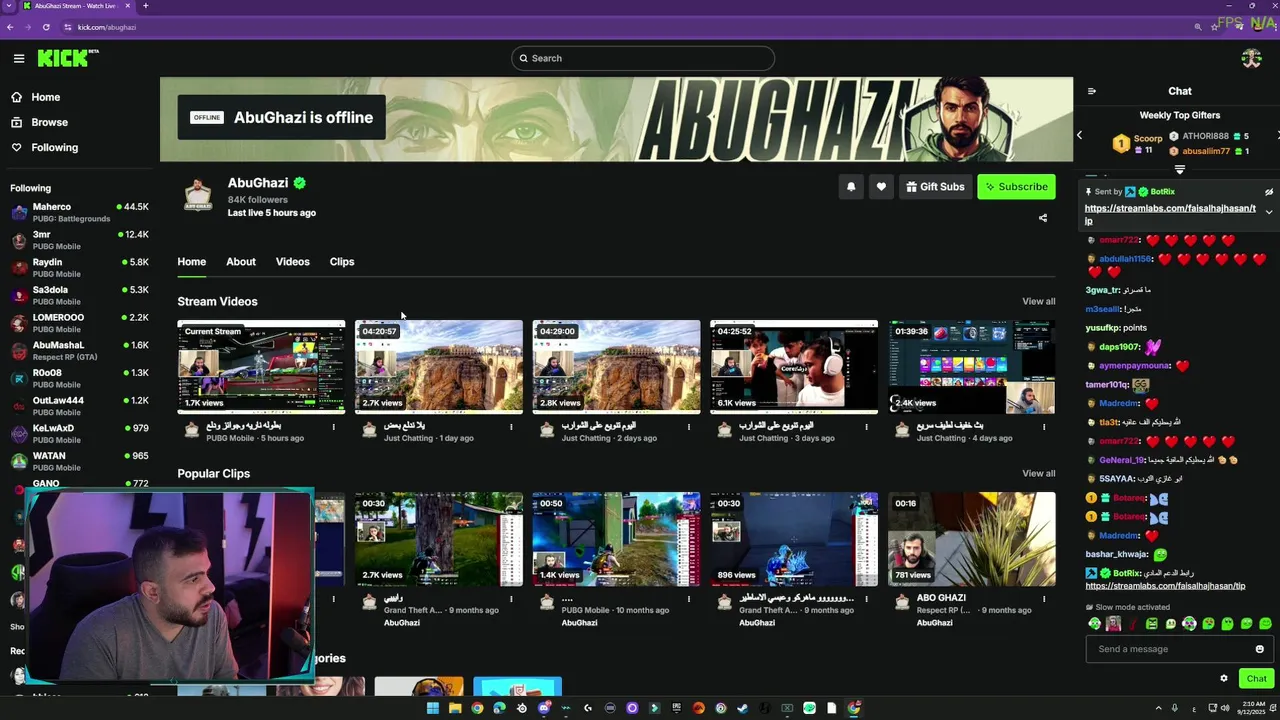Open the 04:20:57 stream video thumbnail
1280x720 pixels.
439,367
